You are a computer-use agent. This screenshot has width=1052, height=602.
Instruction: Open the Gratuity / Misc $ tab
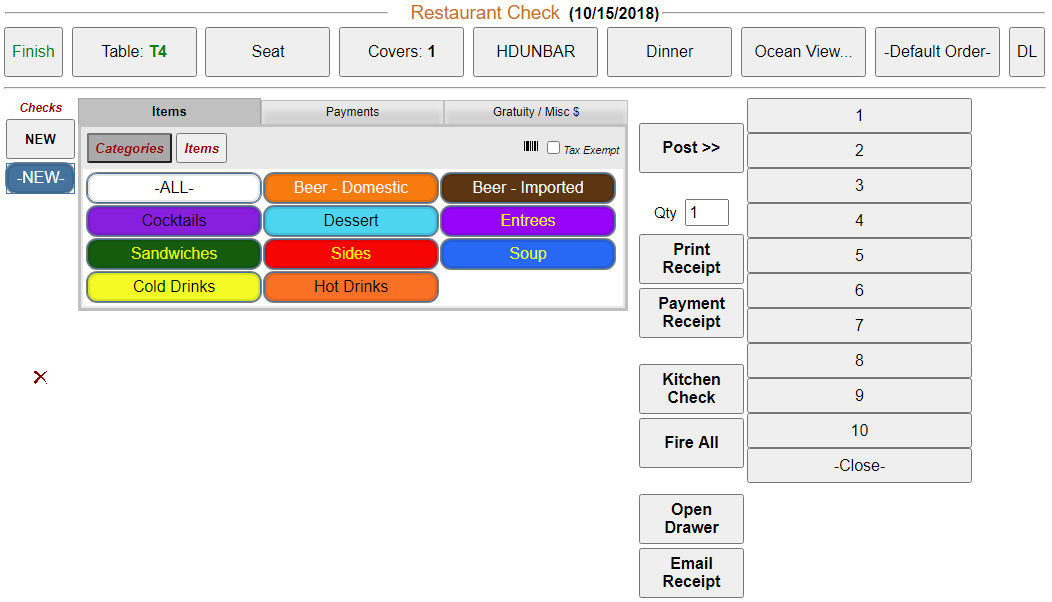click(535, 112)
